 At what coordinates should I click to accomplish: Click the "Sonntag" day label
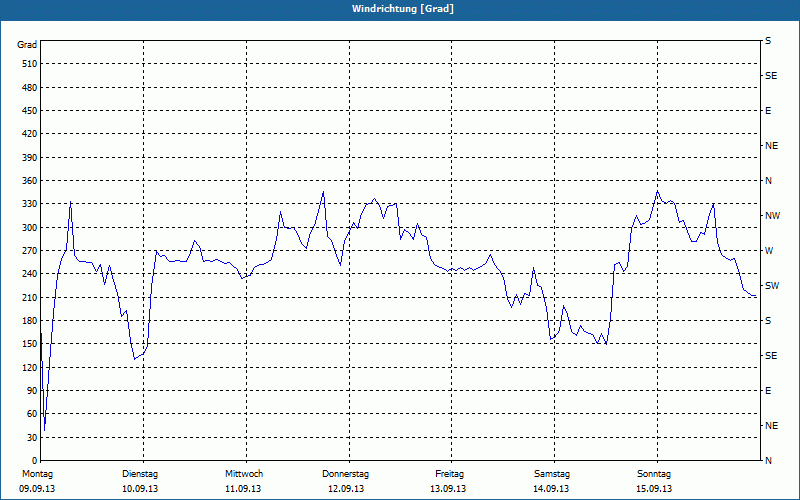click(x=654, y=474)
